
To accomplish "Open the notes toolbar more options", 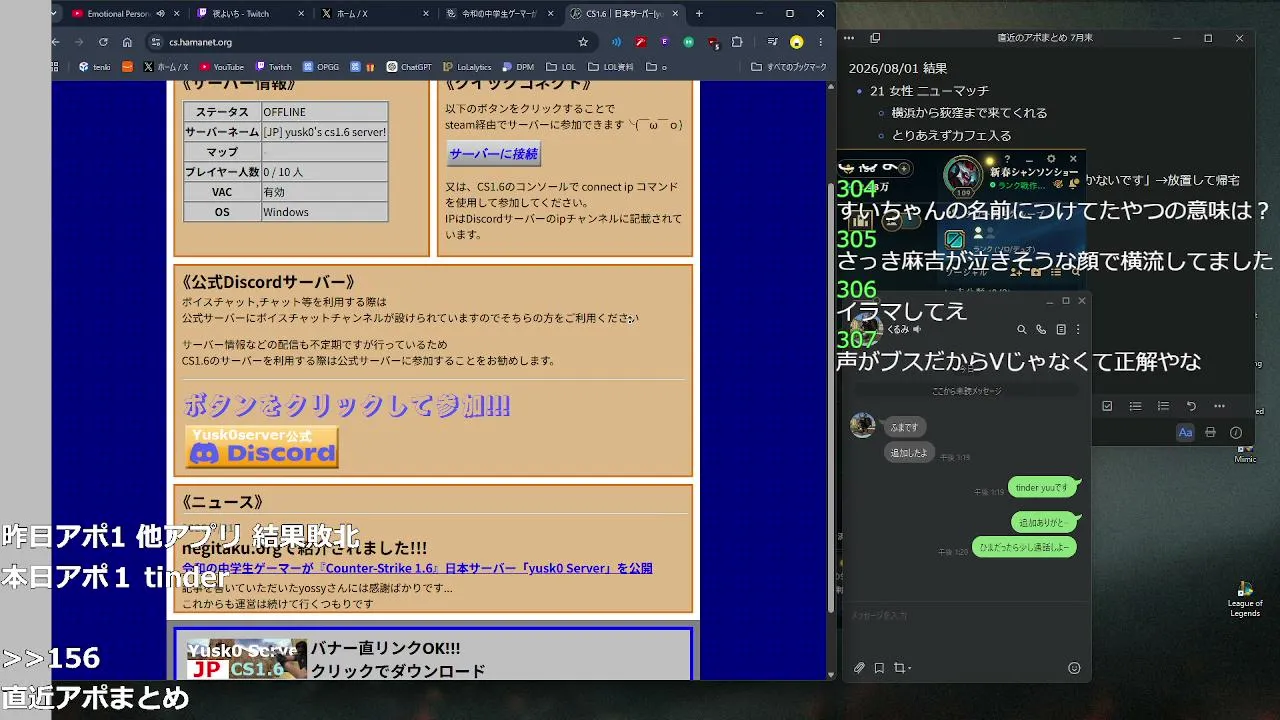I will tap(1219, 406).
